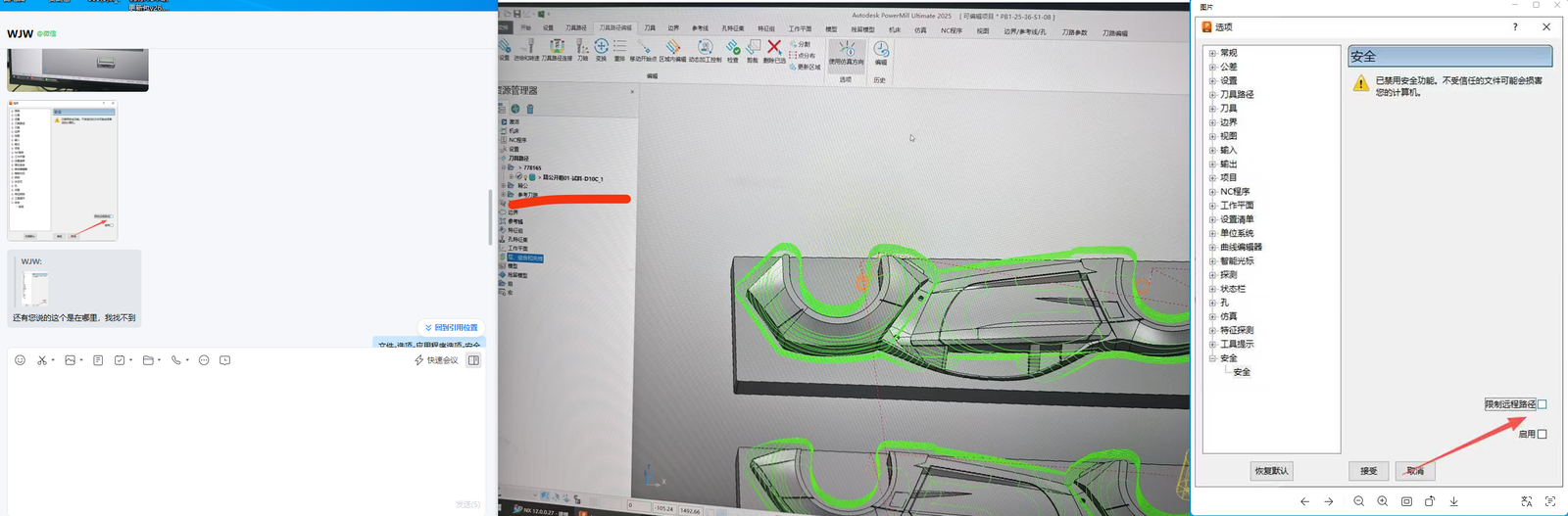Expand the NC程序 node in options tree
1568x516 pixels.
point(1212,192)
